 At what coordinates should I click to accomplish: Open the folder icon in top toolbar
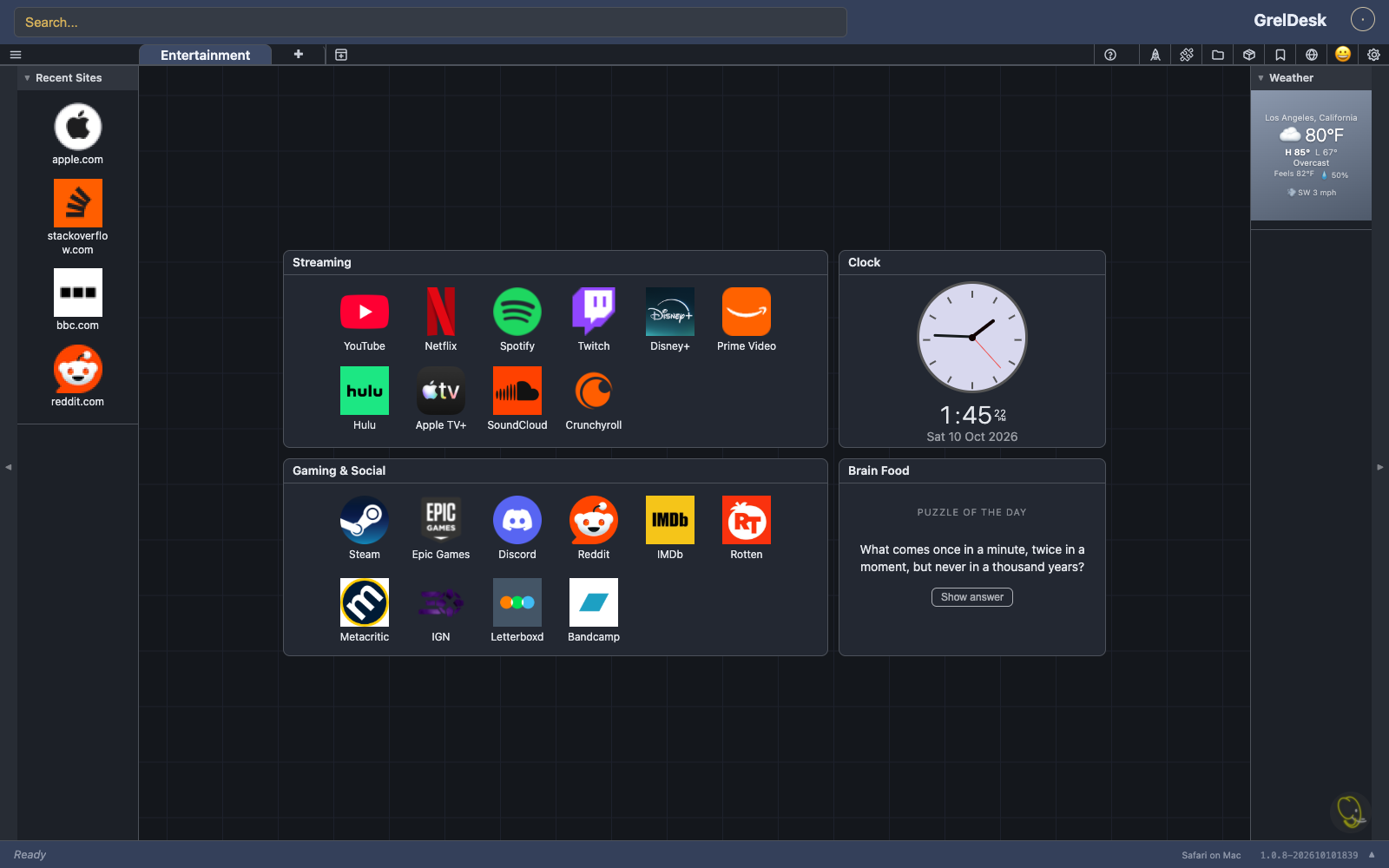(x=1218, y=55)
